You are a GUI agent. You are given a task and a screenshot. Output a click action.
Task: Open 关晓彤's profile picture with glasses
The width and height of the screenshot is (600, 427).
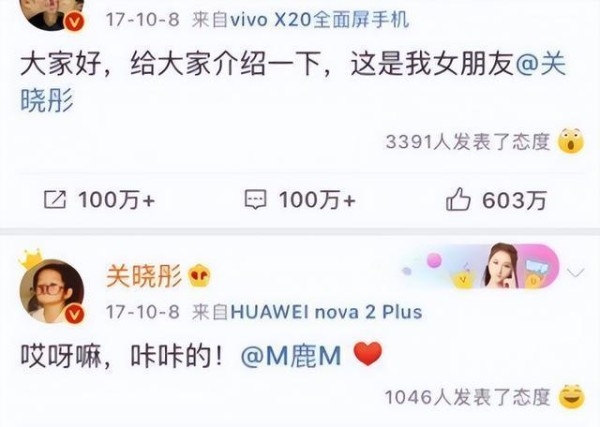52,292
